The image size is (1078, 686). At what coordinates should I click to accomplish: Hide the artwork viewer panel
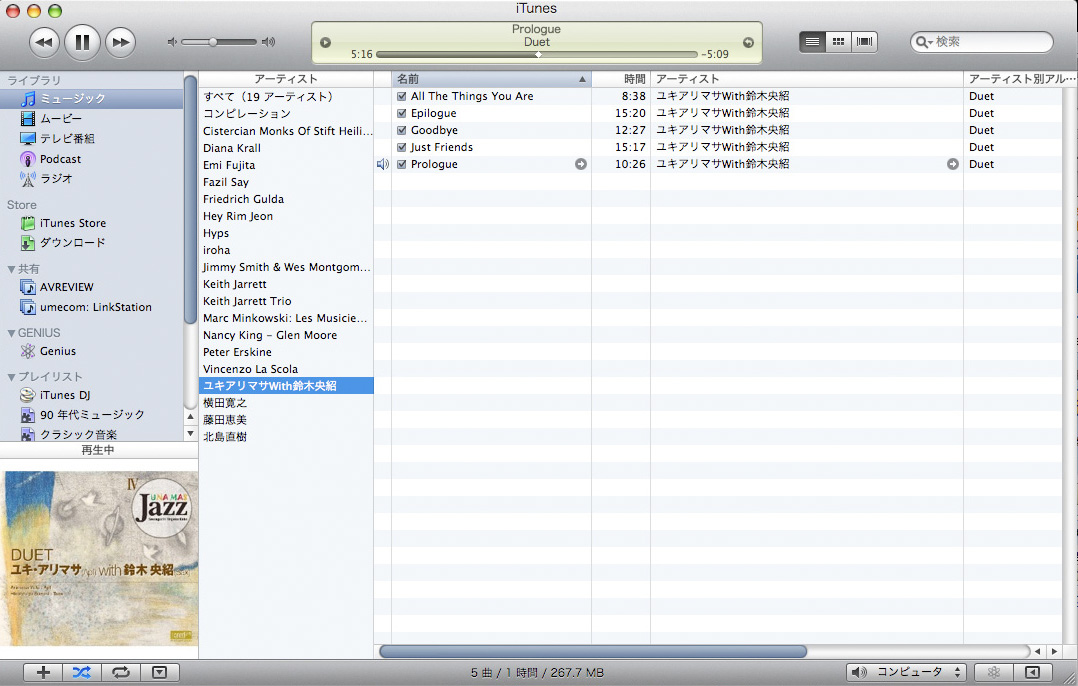[x=160, y=672]
